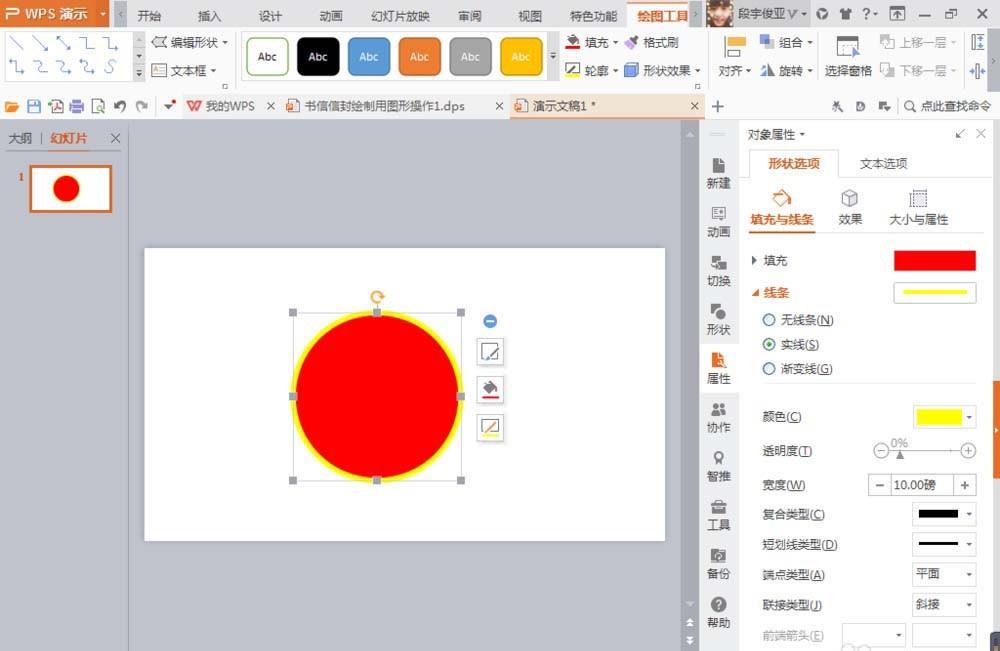This screenshot has width=1000, height=651.
Task: Click the 轮廓 outline icon in ribbon
Action: [572, 71]
